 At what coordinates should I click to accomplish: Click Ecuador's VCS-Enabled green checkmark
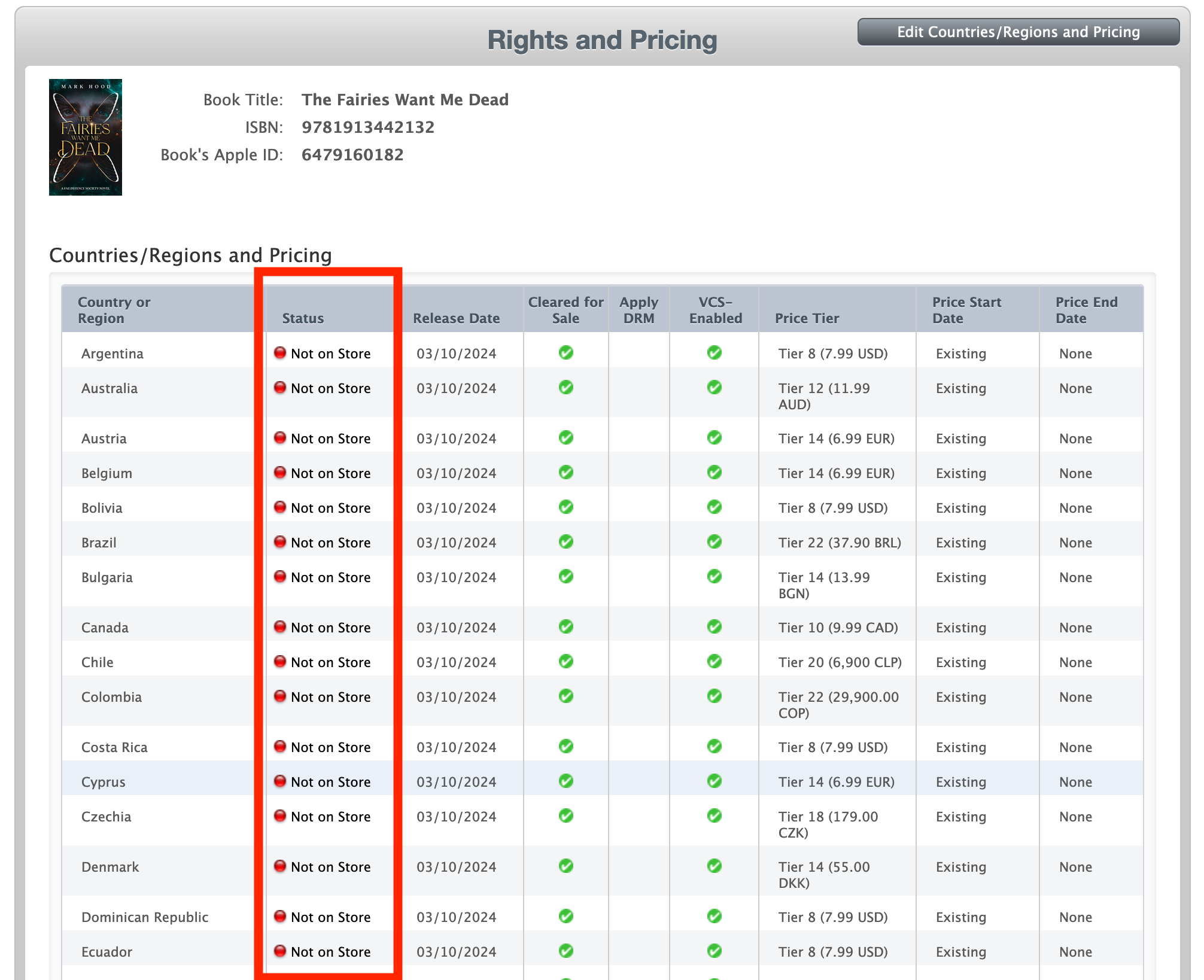pos(714,951)
